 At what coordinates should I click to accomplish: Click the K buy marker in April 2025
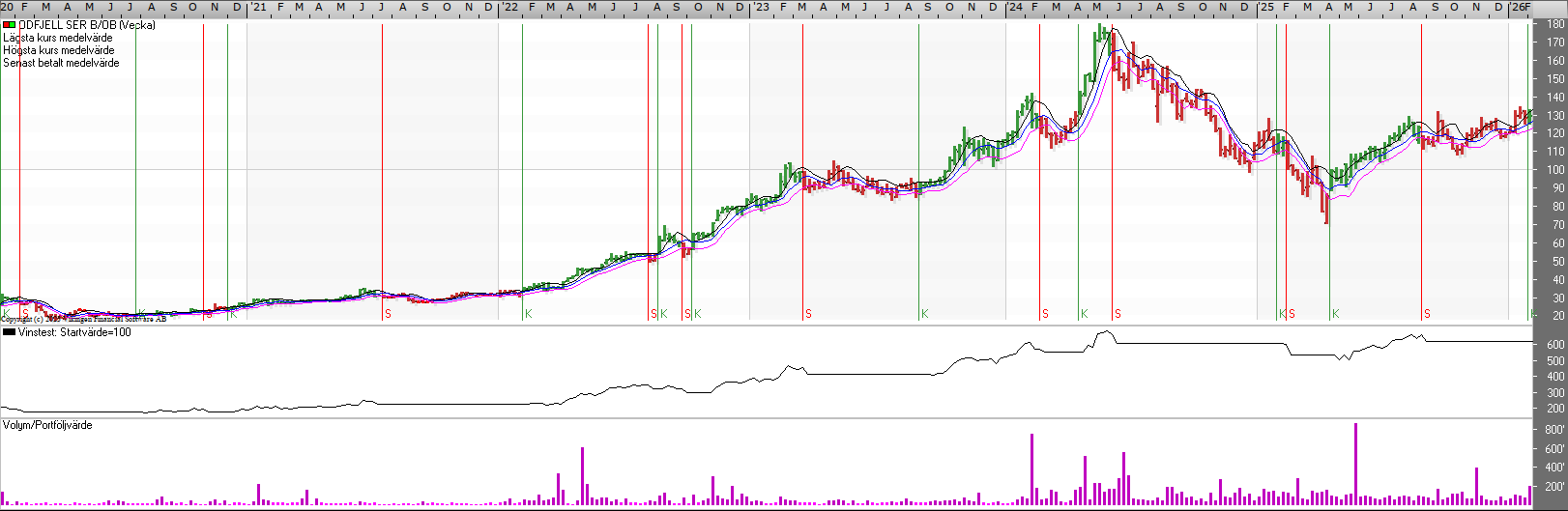click(x=1335, y=314)
